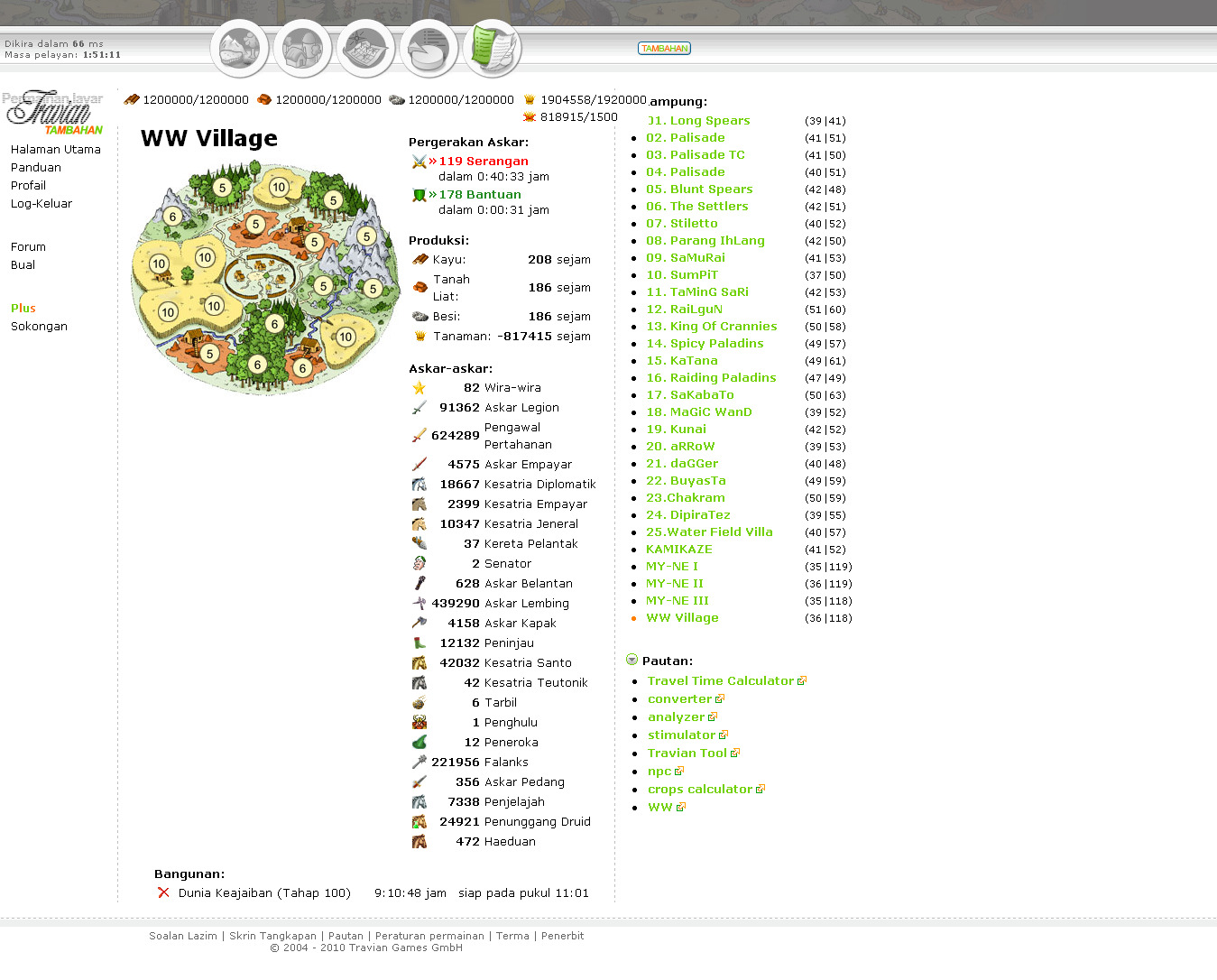Open the Forum sidebar link

(28, 247)
